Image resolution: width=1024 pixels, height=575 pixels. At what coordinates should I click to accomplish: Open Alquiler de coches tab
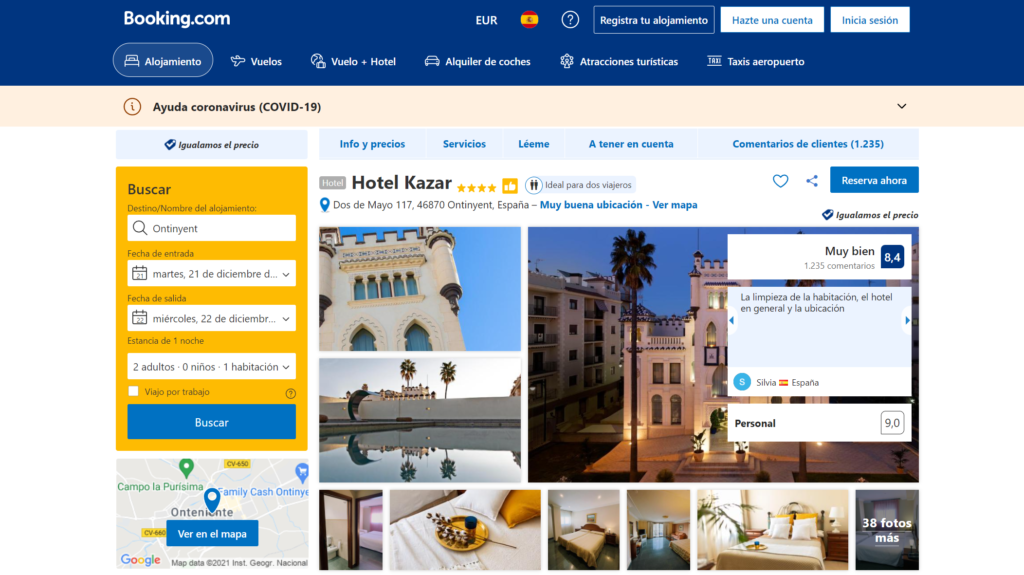pyautogui.click(x=478, y=61)
